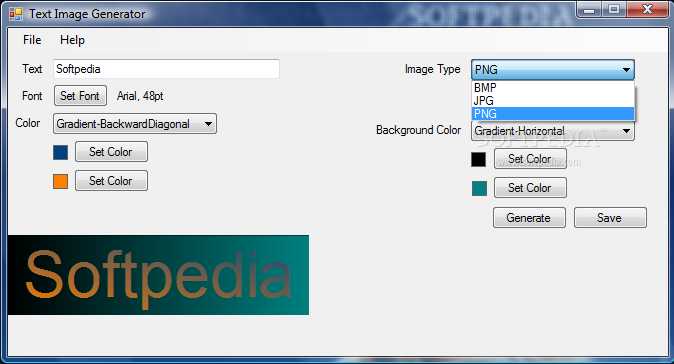Click the Text Image Generator app icon
Screen dimensions: 674x364
(16, 14)
